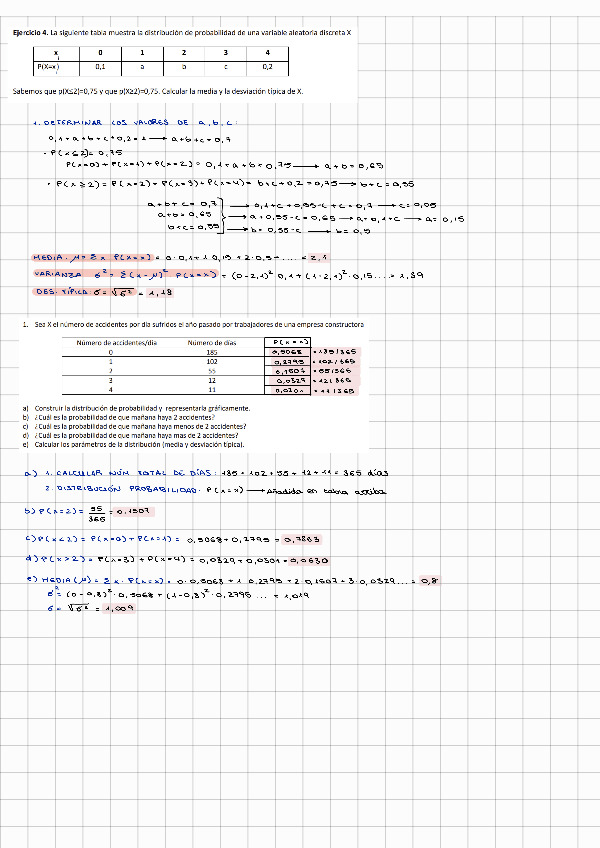
Task: Click the sentence starting "Sabemos que p(X≤2)=0,75"
Action: [158, 91]
